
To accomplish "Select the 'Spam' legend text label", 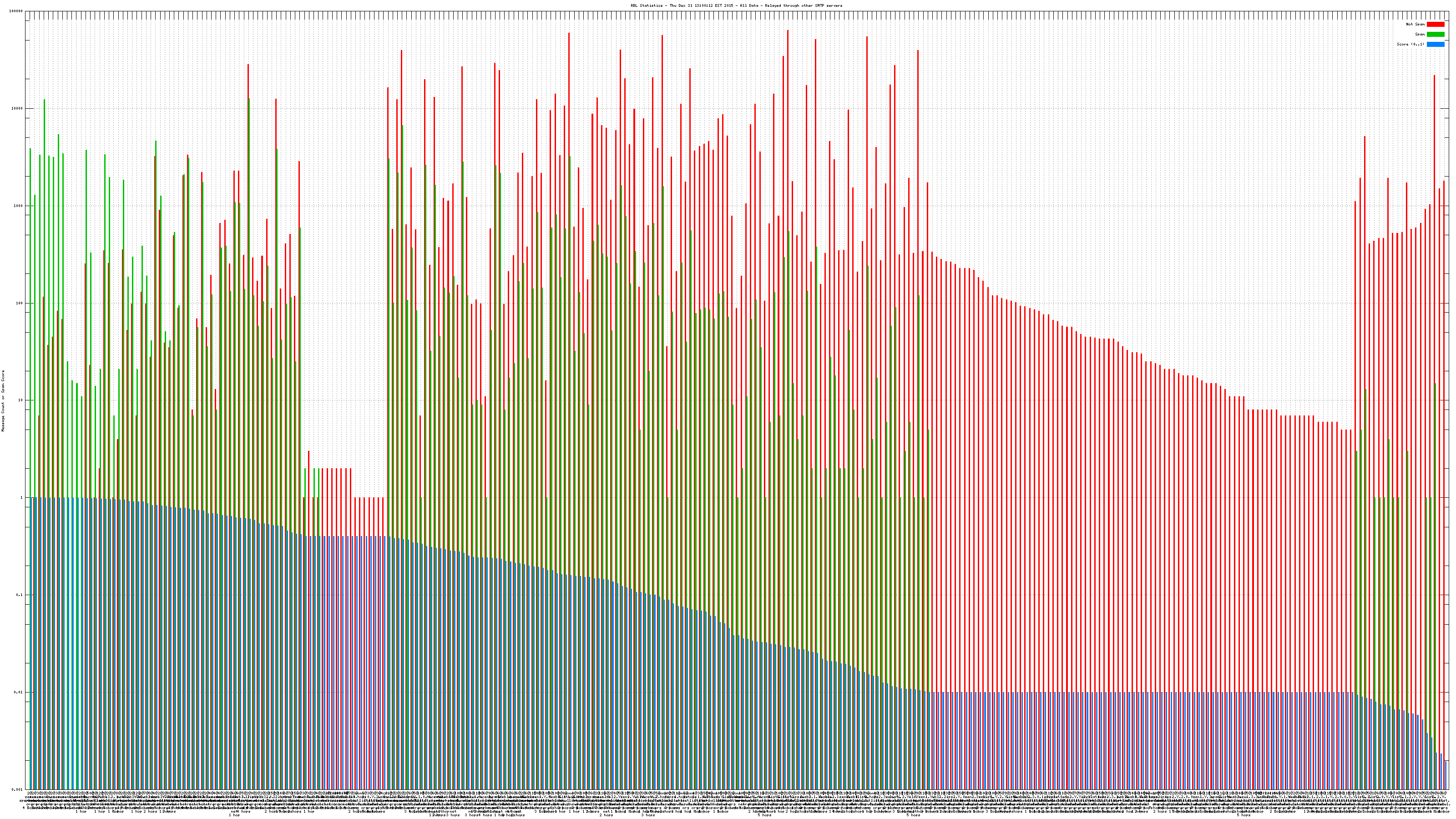I will (x=1420, y=35).
